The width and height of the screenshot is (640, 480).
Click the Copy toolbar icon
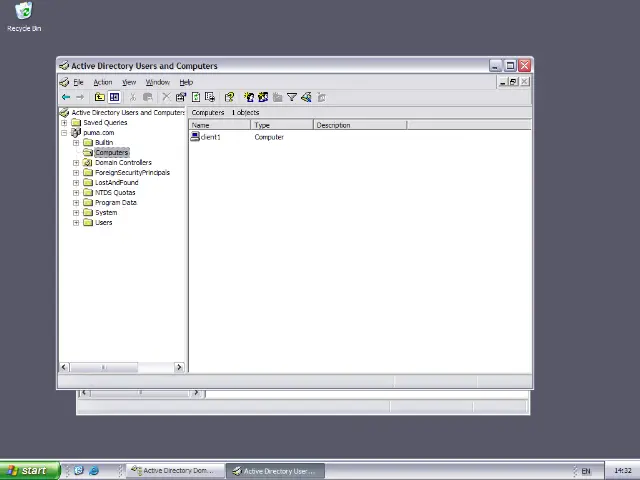[147, 97]
